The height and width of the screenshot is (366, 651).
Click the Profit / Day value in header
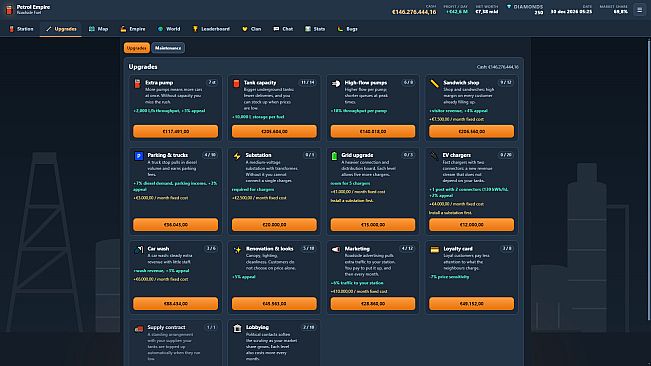pos(457,12)
